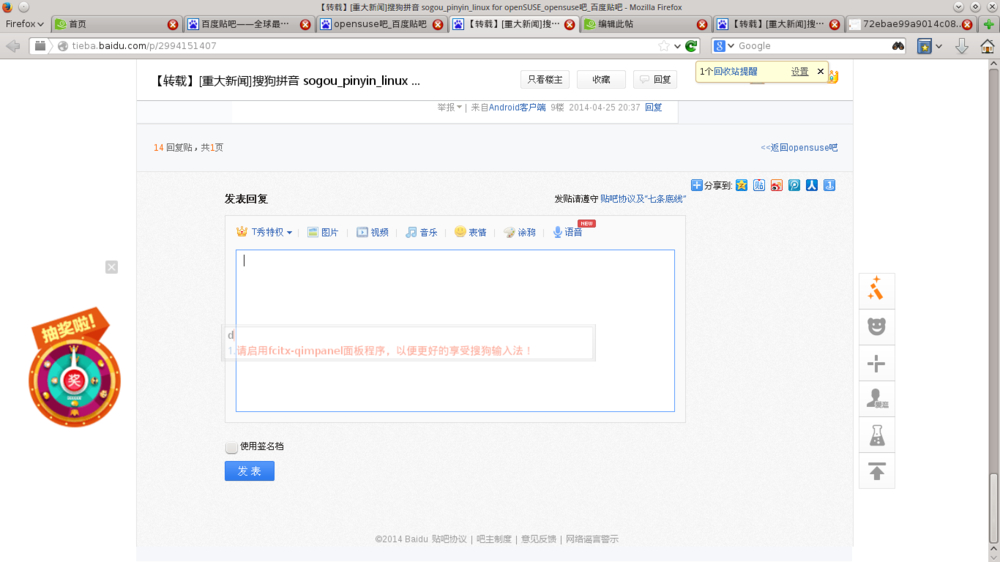1000x562 pixels.
Task: Click the binoculars search icon
Action: pyautogui.click(x=898, y=46)
